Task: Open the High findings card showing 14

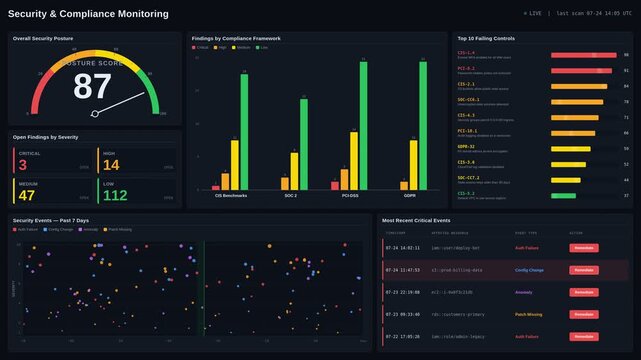Action: coord(137,160)
